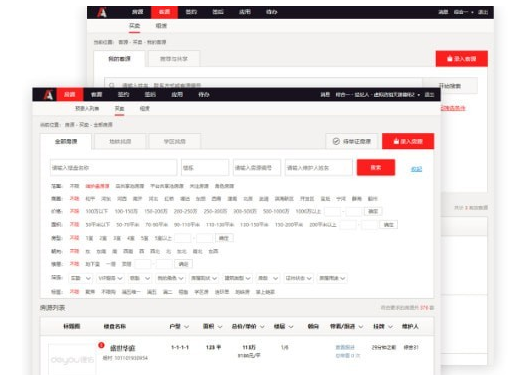This screenshot has height=375, width=508.
Task: Sort the listing table by 楼层 column
Action: tap(283, 326)
